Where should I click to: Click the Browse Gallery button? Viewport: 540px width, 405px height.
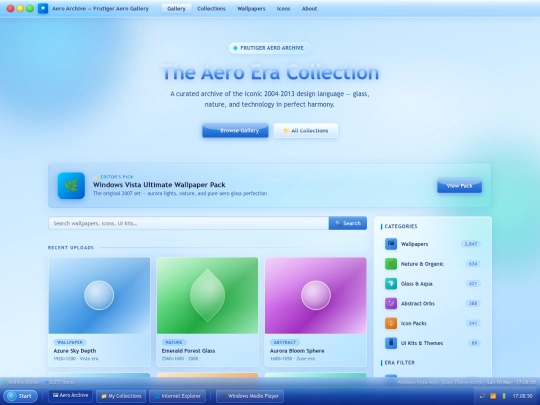click(x=235, y=131)
